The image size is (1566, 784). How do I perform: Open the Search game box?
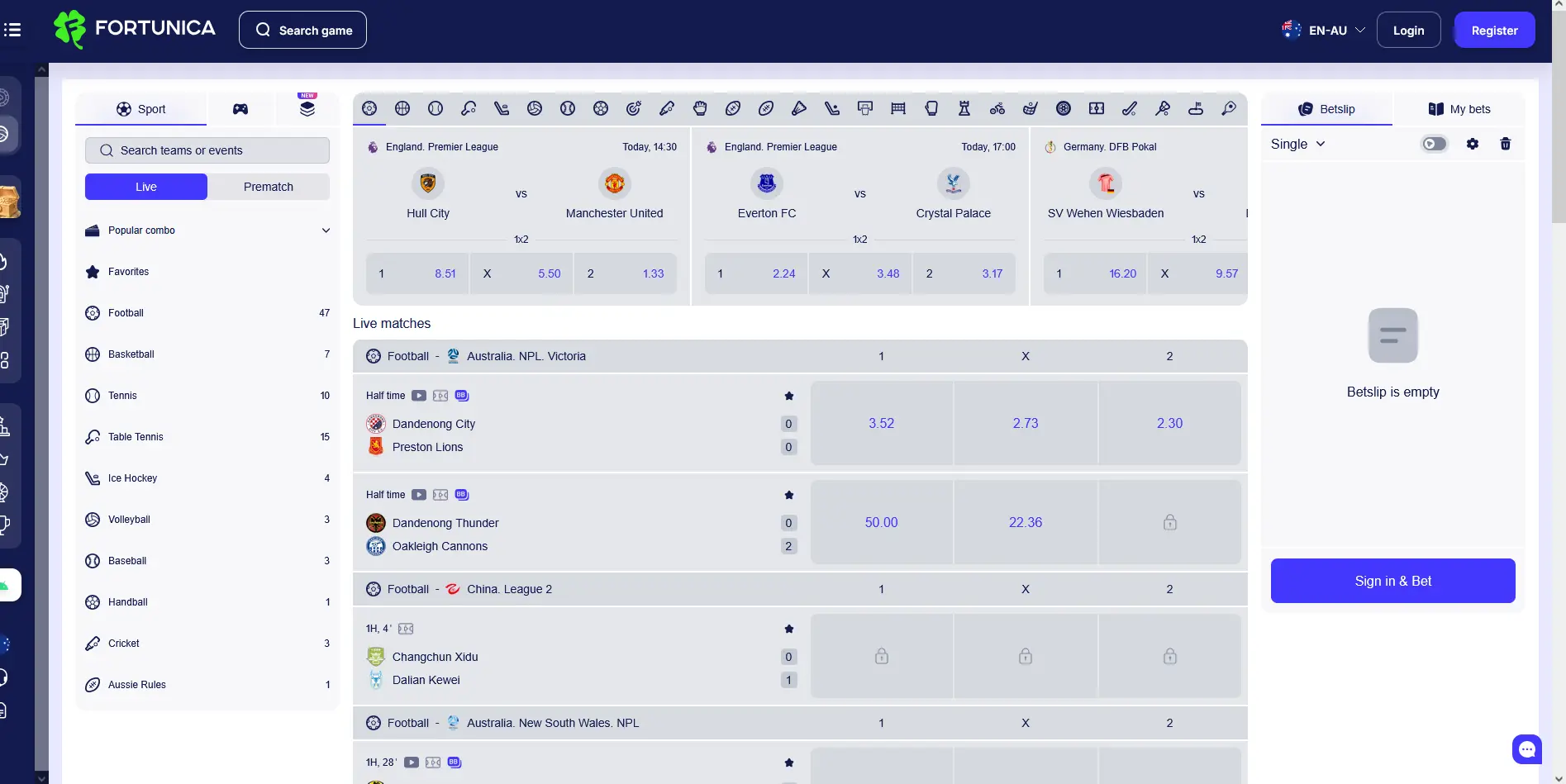(302, 30)
